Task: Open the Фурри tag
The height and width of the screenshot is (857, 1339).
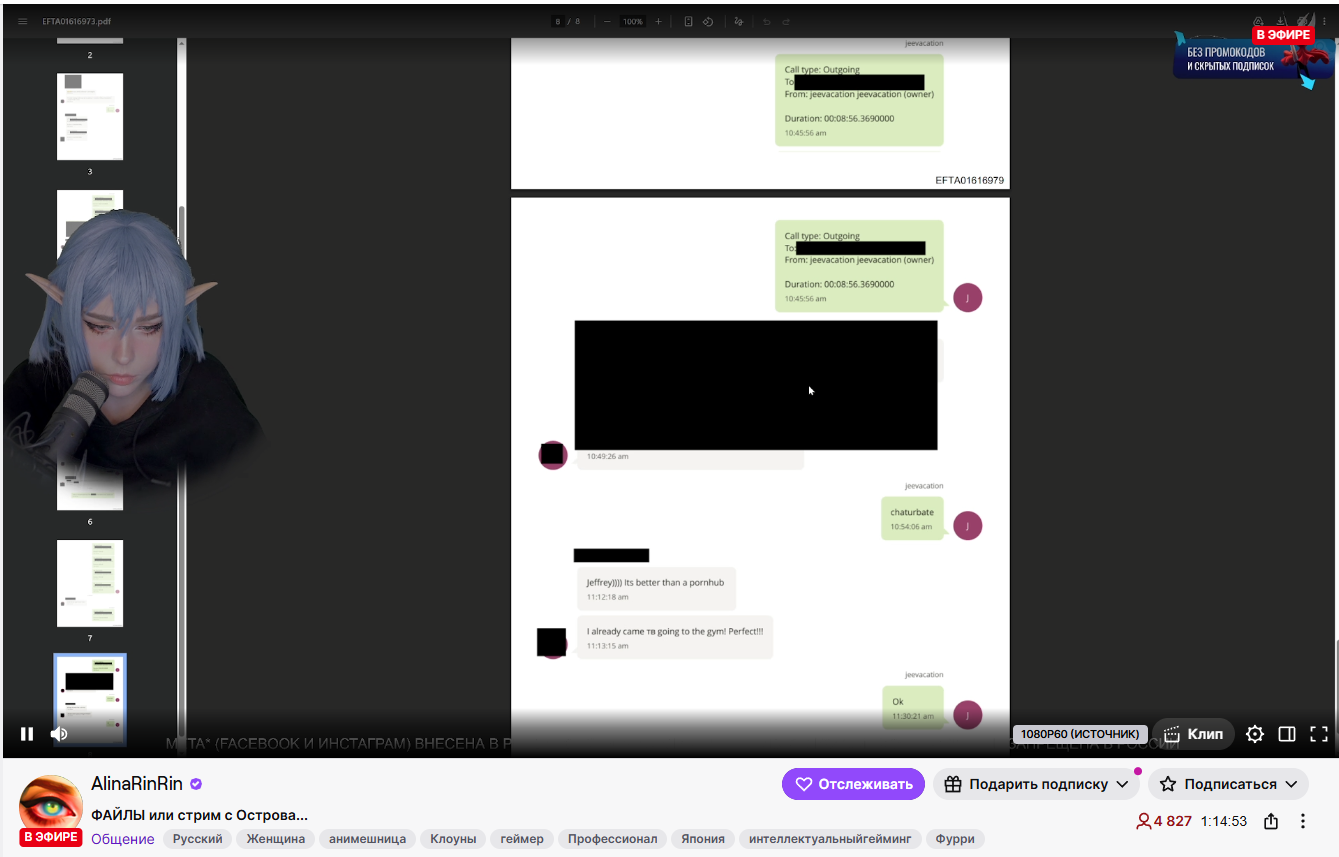Action: (955, 839)
